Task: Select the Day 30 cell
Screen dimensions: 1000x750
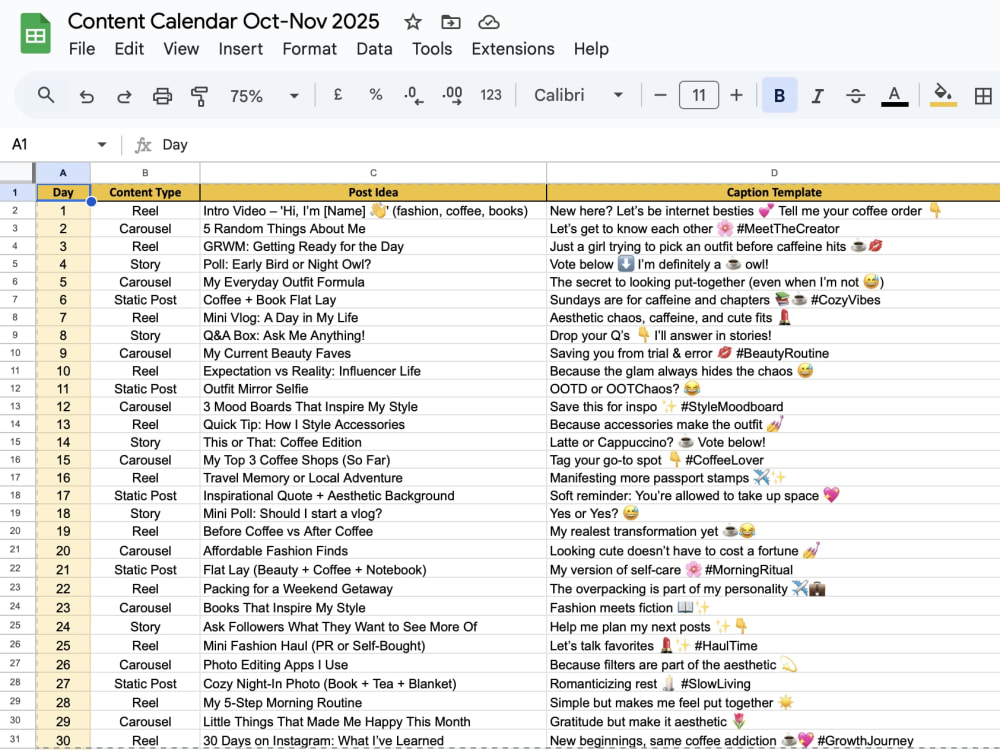Action: click(63, 740)
